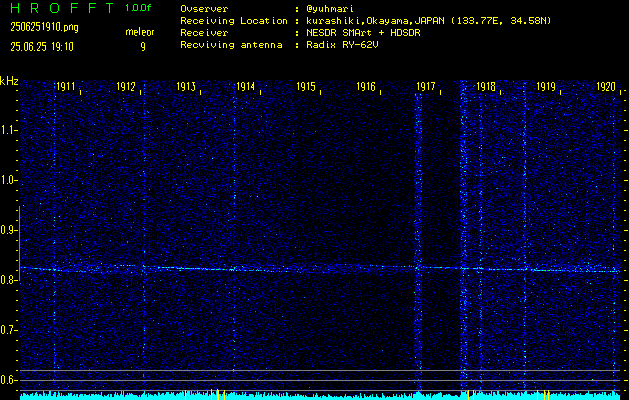Click the 1911 time label
Screen dimensions: 629x400
point(65,87)
